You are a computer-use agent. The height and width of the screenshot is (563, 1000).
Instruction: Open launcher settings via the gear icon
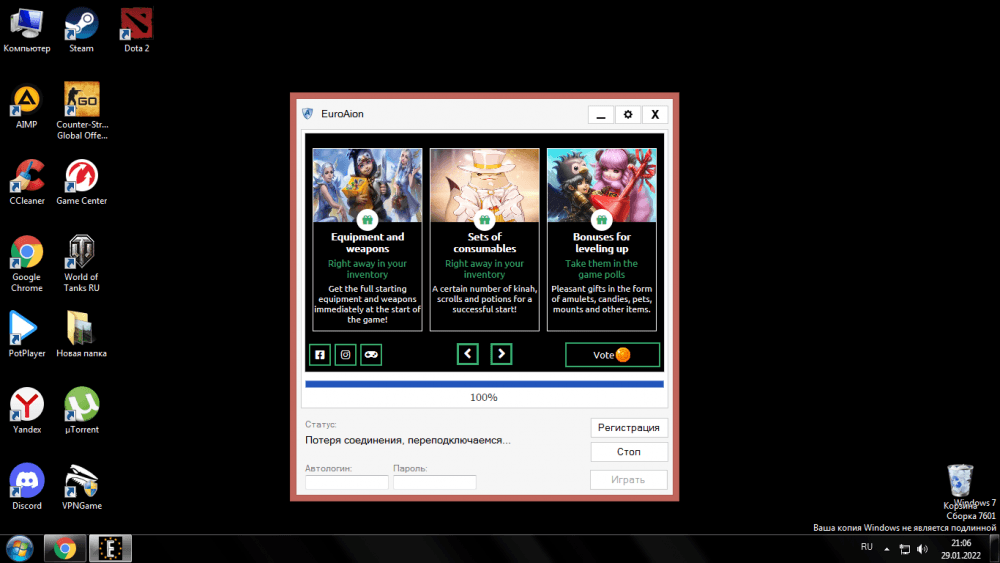[628, 115]
